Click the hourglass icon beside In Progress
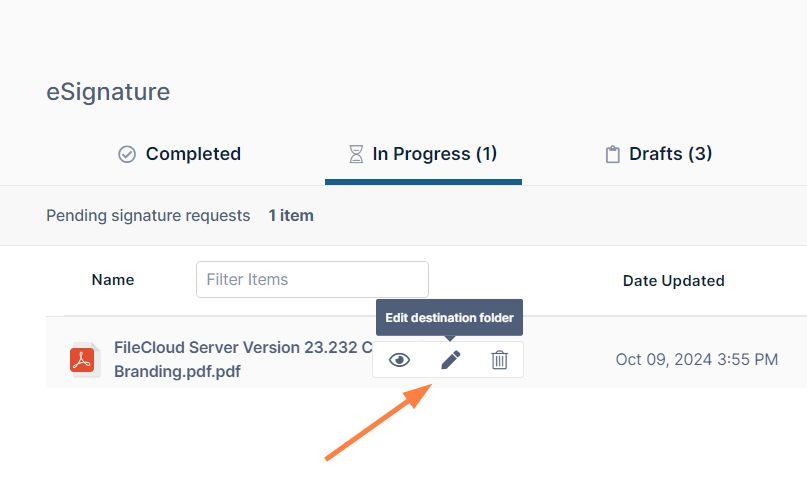This screenshot has width=807, height=487. 355,155
